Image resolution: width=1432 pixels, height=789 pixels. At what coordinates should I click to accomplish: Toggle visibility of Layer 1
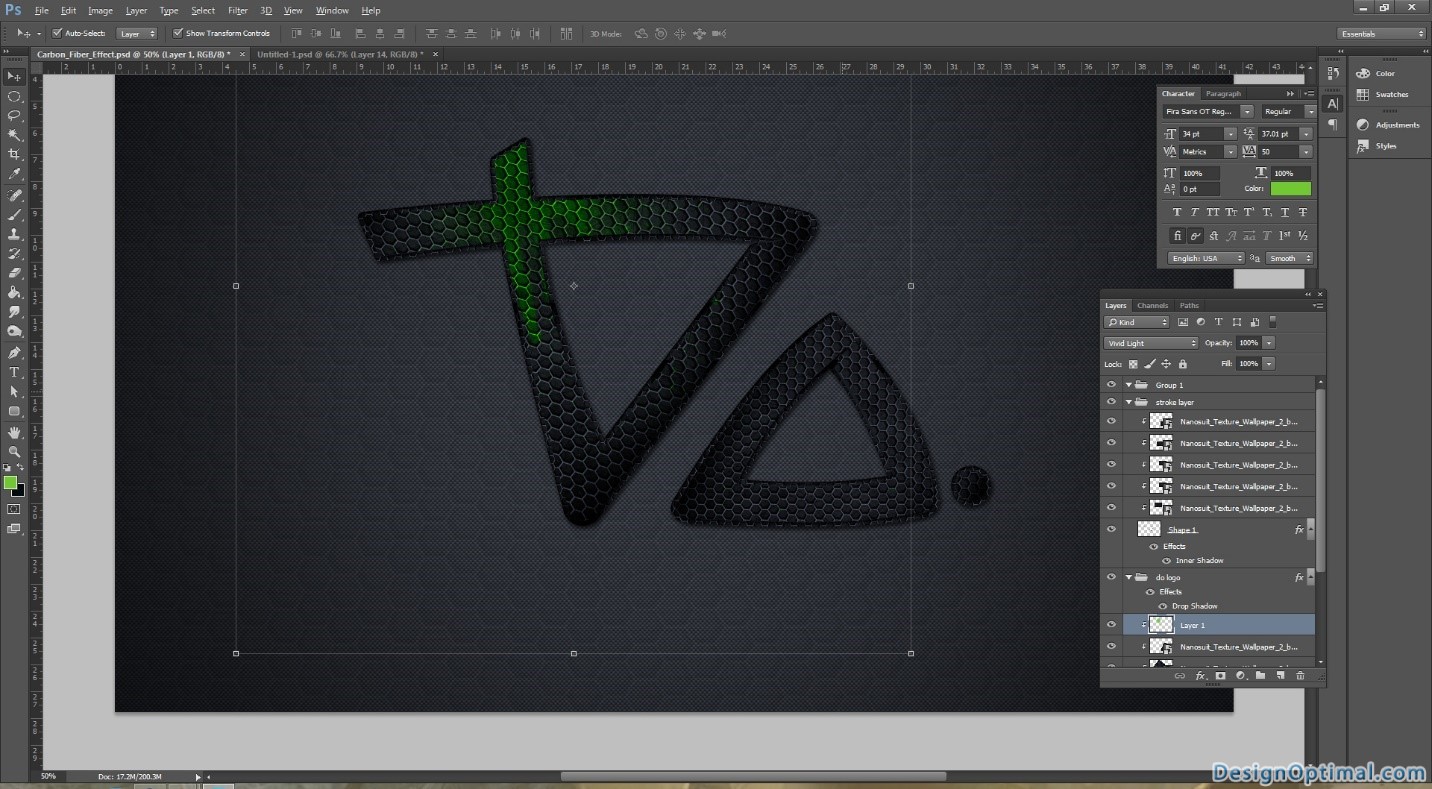[x=1110, y=625]
